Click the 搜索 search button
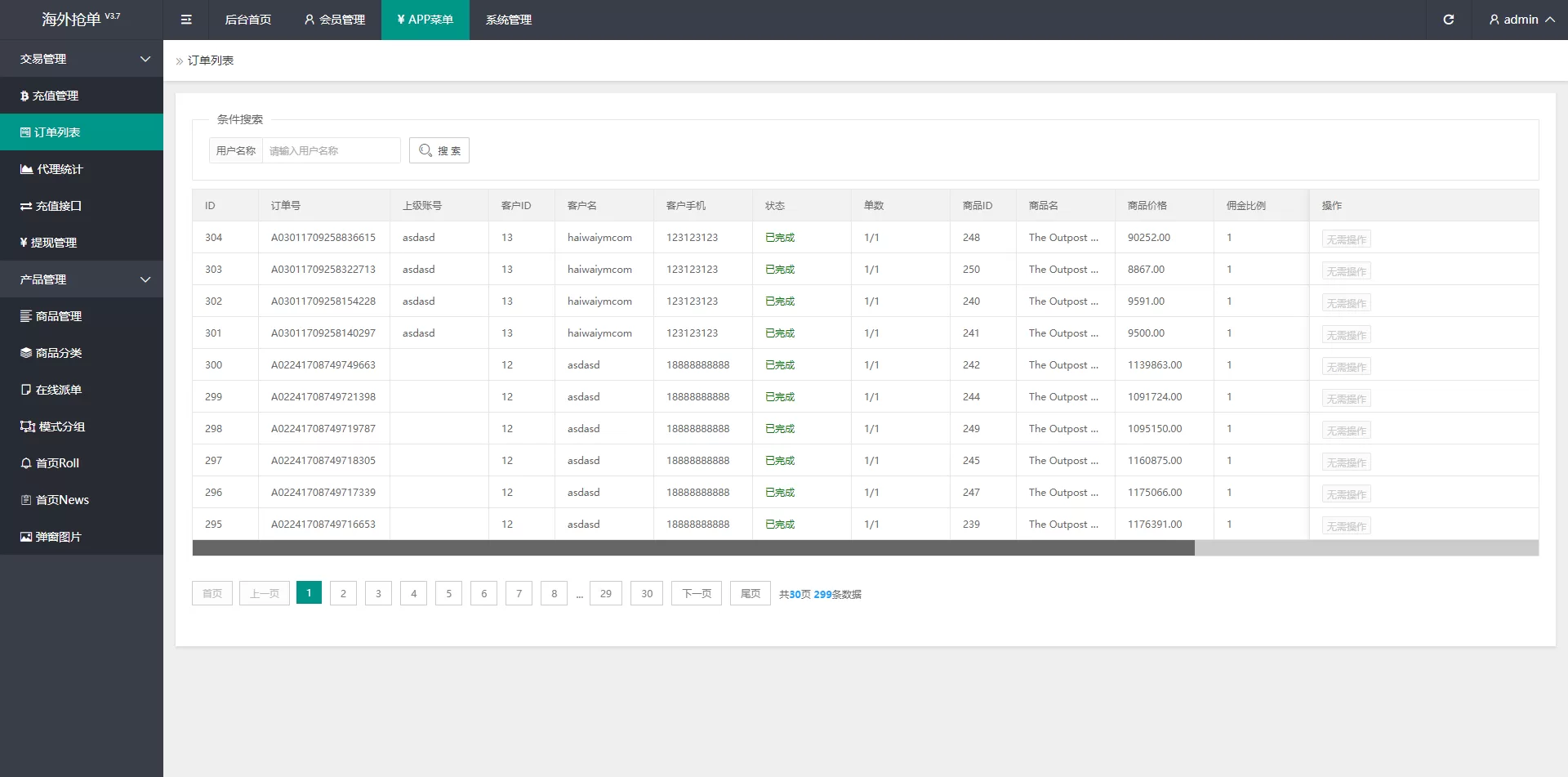This screenshot has width=1568, height=777. (x=439, y=150)
